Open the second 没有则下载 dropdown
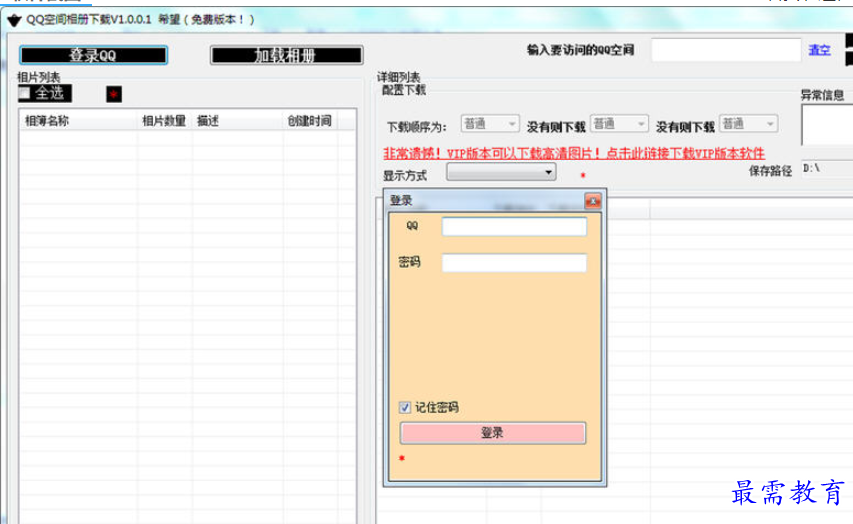 pyautogui.click(x=749, y=124)
